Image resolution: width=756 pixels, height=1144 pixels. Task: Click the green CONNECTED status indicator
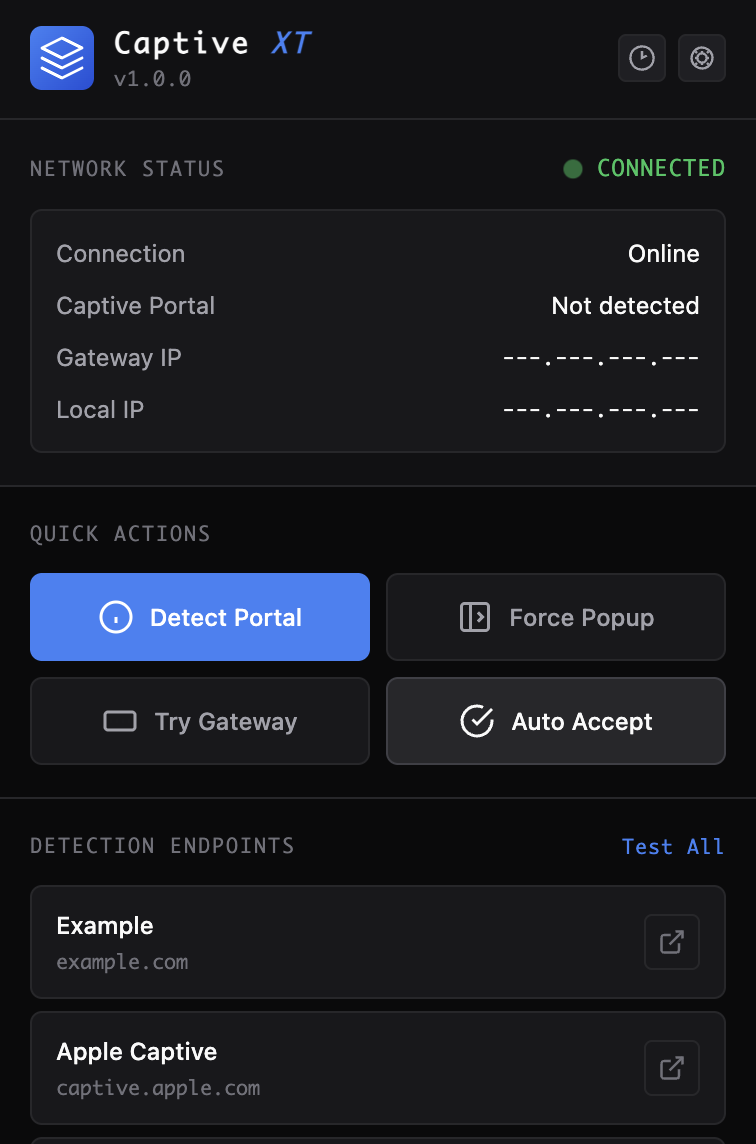tap(572, 169)
